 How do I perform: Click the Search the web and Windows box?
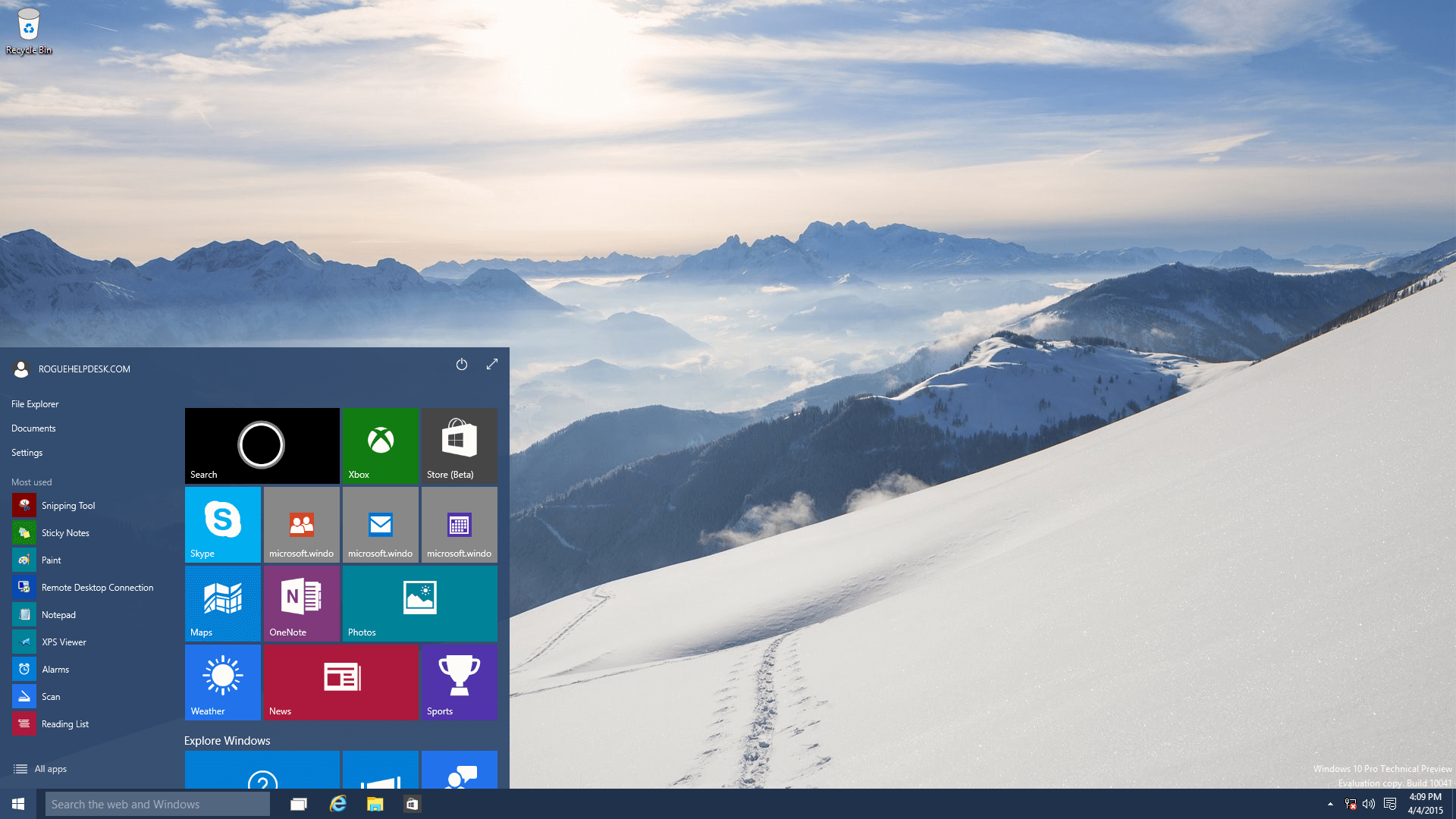(157, 804)
